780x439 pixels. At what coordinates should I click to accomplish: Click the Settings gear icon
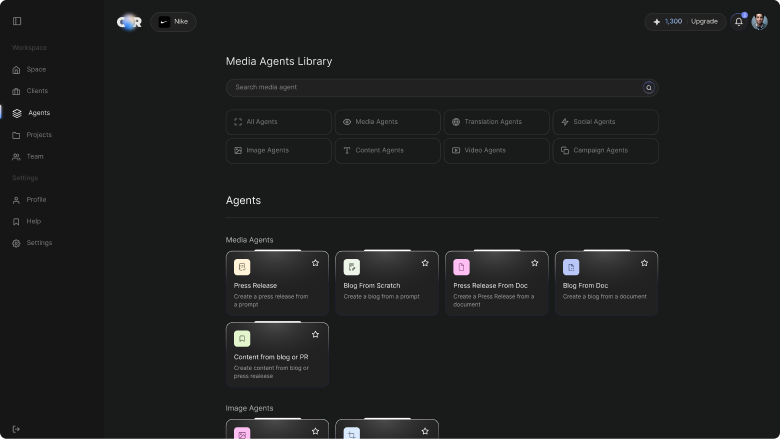pyautogui.click(x=16, y=243)
